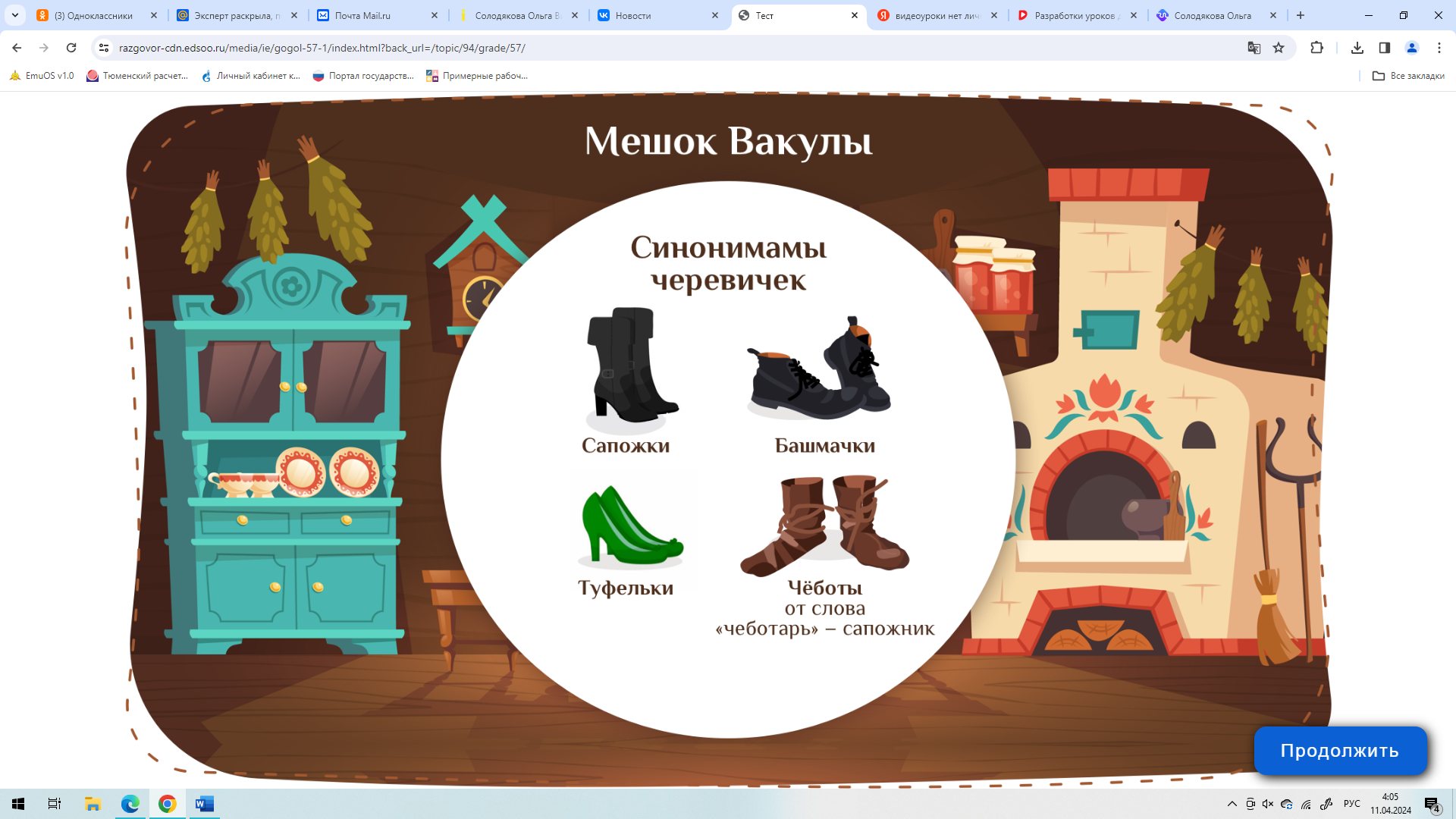Screen dimensions: 1456x819
Task: Open Google Chrome taskbar icon
Action: (x=167, y=804)
